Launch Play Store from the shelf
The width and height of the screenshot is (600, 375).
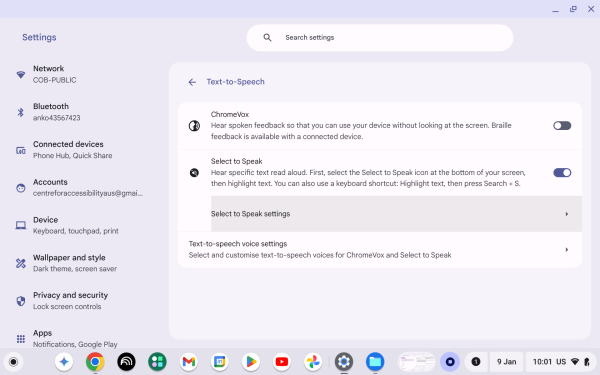click(x=251, y=362)
